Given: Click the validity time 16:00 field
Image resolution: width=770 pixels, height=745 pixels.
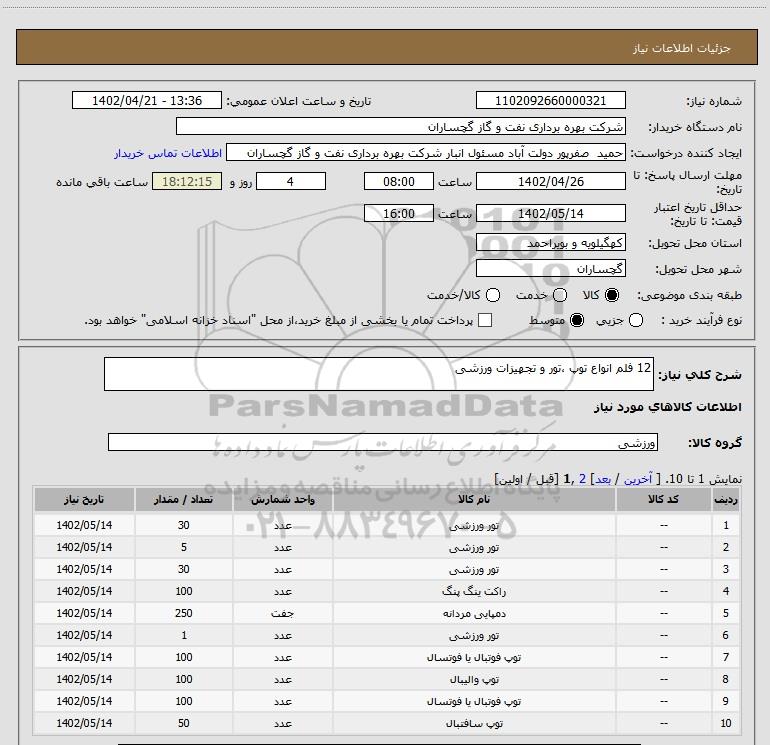Looking at the screenshot, I should [x=399, y=213].
